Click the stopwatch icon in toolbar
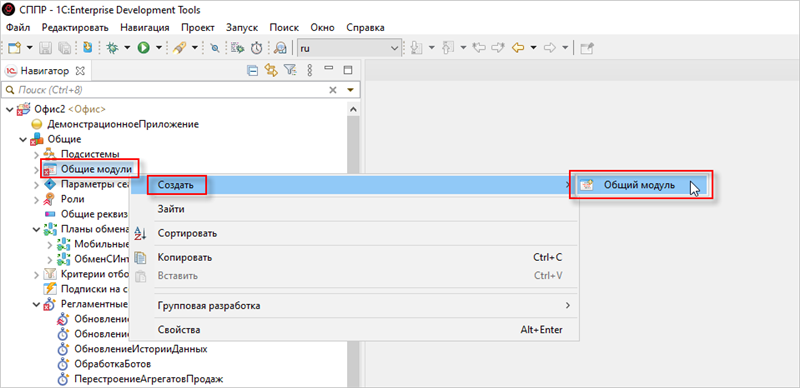Viewport: 800px width, 388px height. coord(256,48)
